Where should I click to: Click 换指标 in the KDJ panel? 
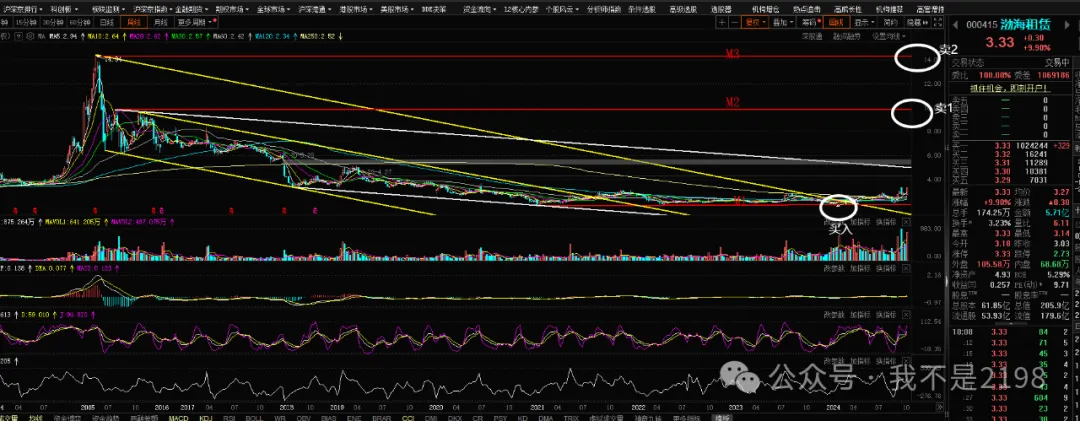886,315
